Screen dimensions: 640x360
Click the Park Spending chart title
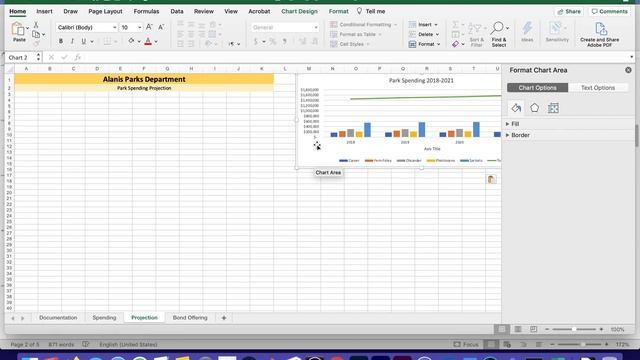tap(421, 80)
